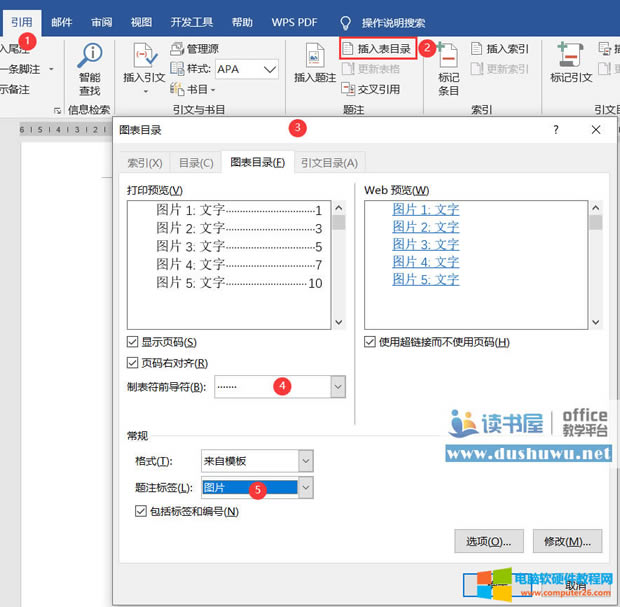Screen dimensions: 620x607
Task: Expand the 制表符前导符 dropdown
Action: pyautogui.click(x=337, y=387)
